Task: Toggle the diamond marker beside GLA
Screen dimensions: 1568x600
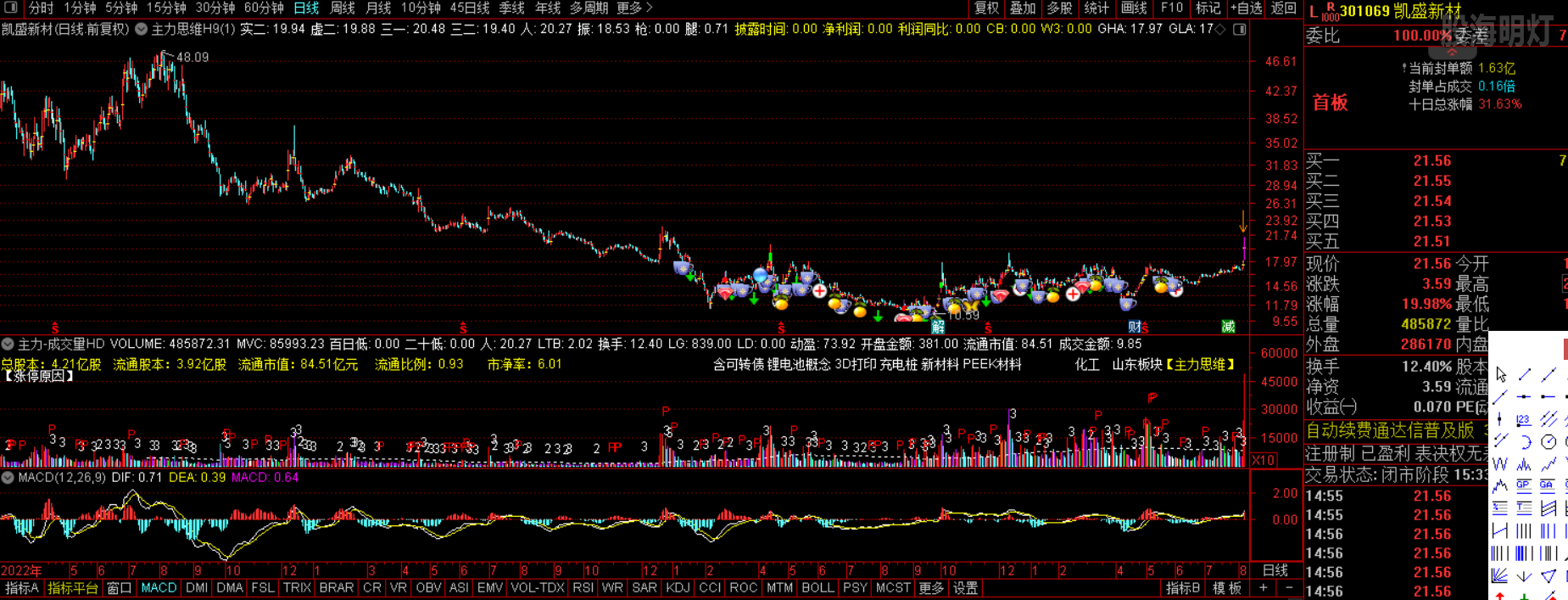Action: pos(1221,29)
